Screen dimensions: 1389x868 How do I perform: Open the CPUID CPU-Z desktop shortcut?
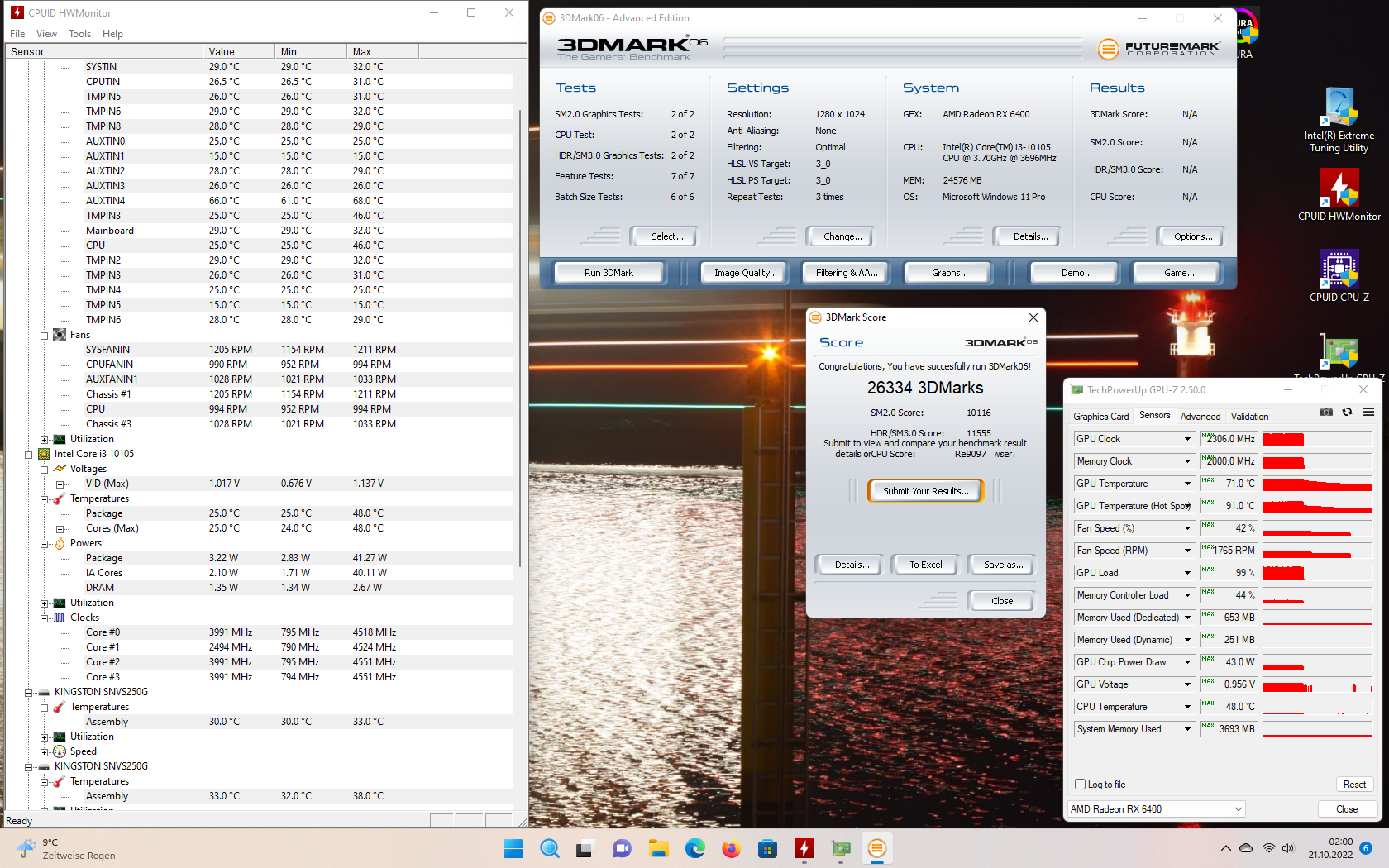(x=1339, y=276)
